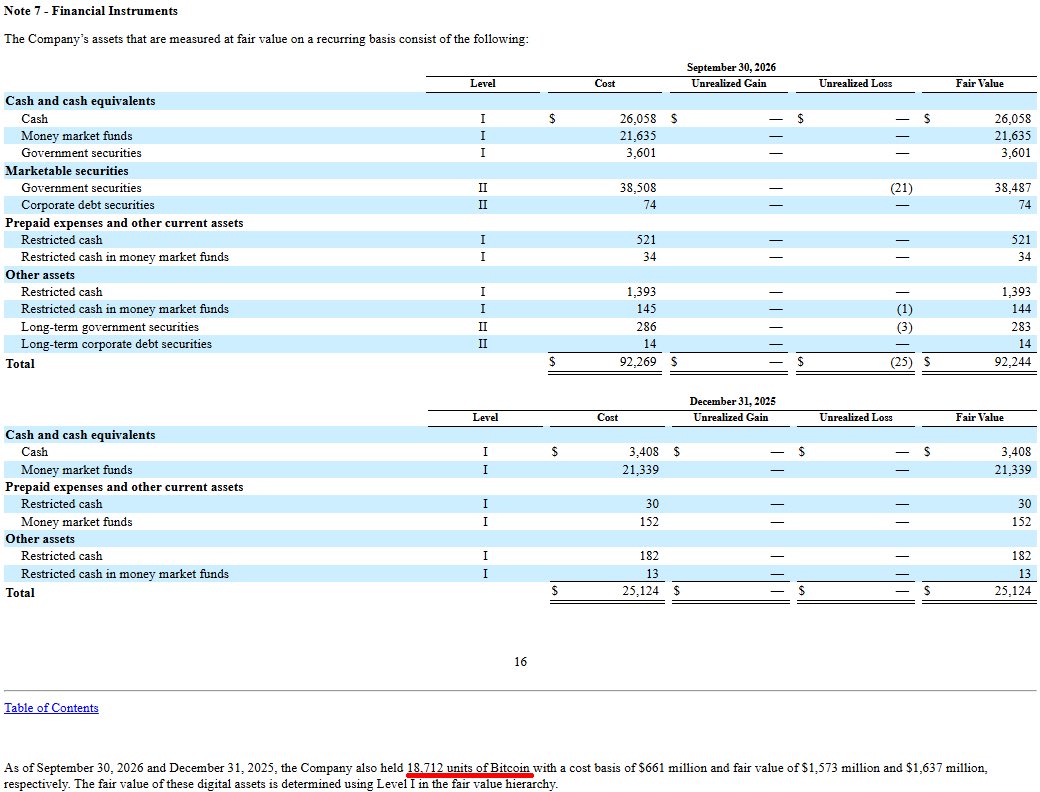Click the 'Marketable securities' section label
Screen dimensions: 1040x792
(x=67, y=170)
